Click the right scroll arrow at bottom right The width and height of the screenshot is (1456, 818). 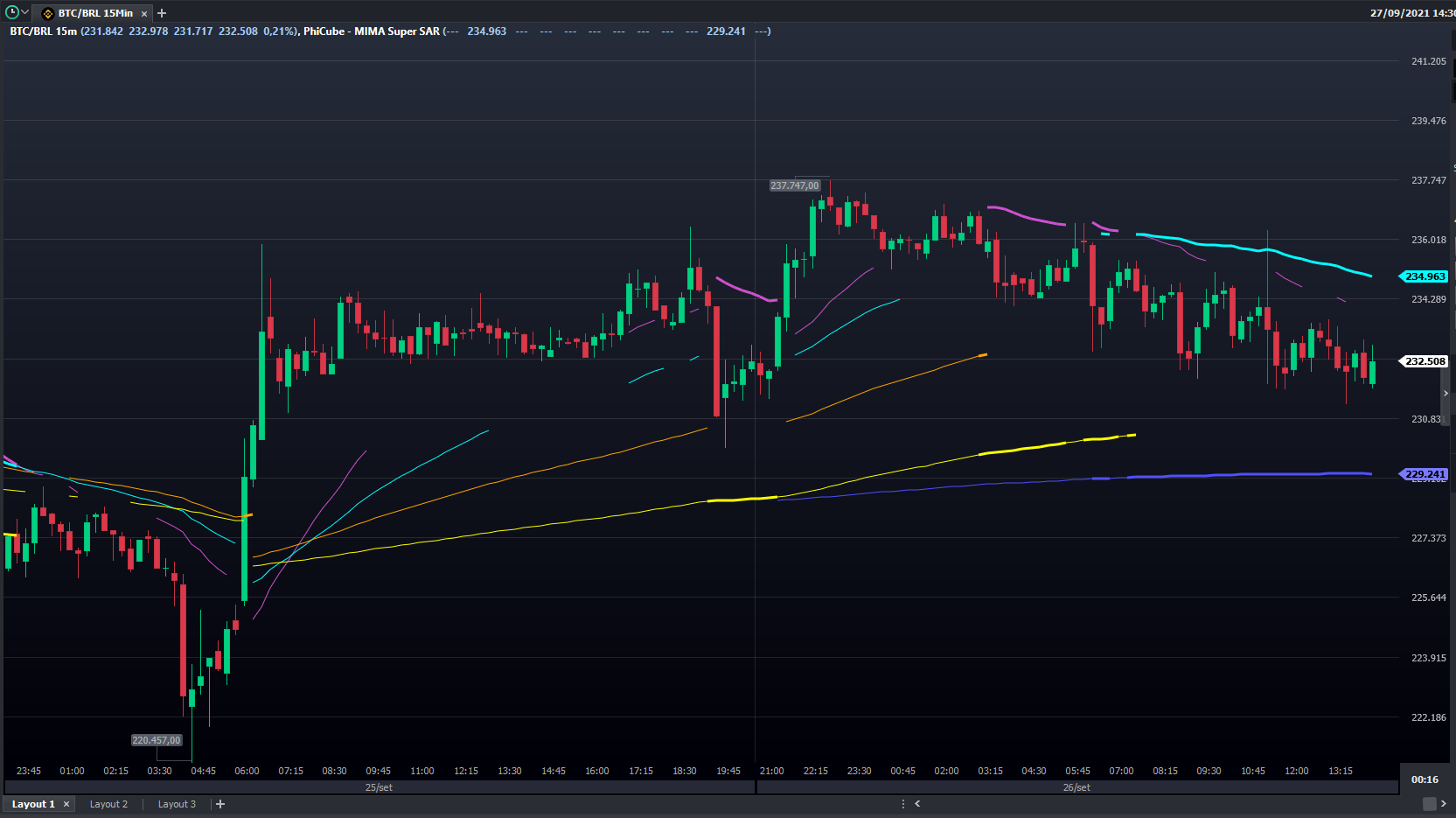pyautogui.click(x=1443, y=803)
